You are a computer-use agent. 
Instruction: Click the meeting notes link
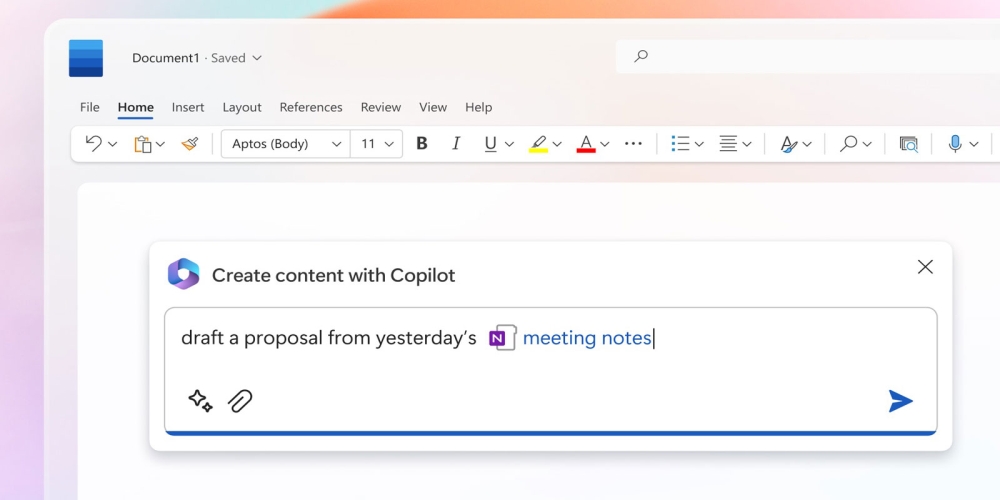(x=587, y=338)
